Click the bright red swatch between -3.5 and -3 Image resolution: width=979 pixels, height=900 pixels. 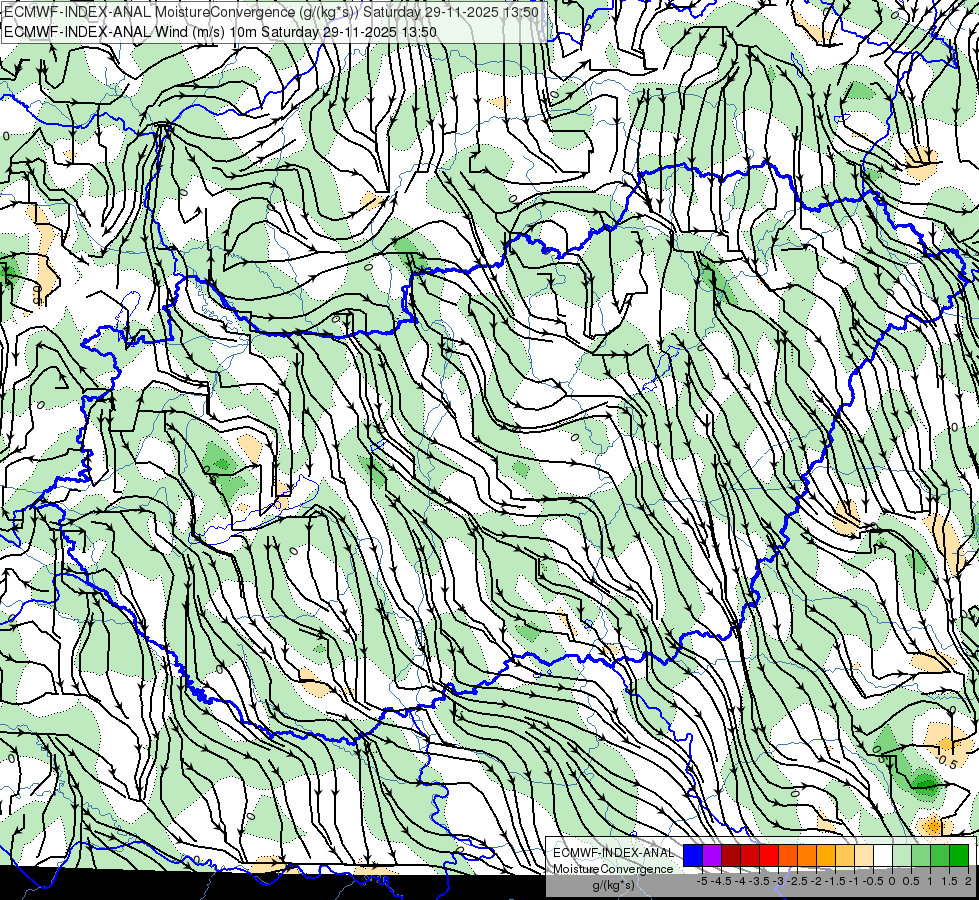(x=769, y=856)
